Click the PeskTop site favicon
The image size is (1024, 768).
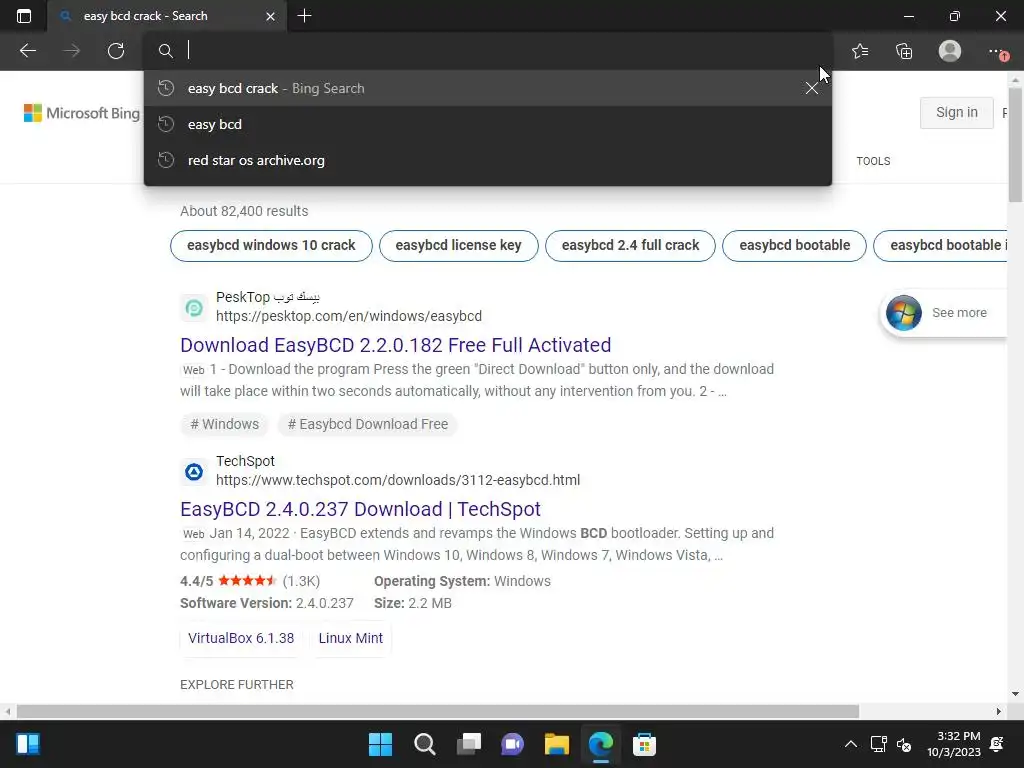pos(194,307)
